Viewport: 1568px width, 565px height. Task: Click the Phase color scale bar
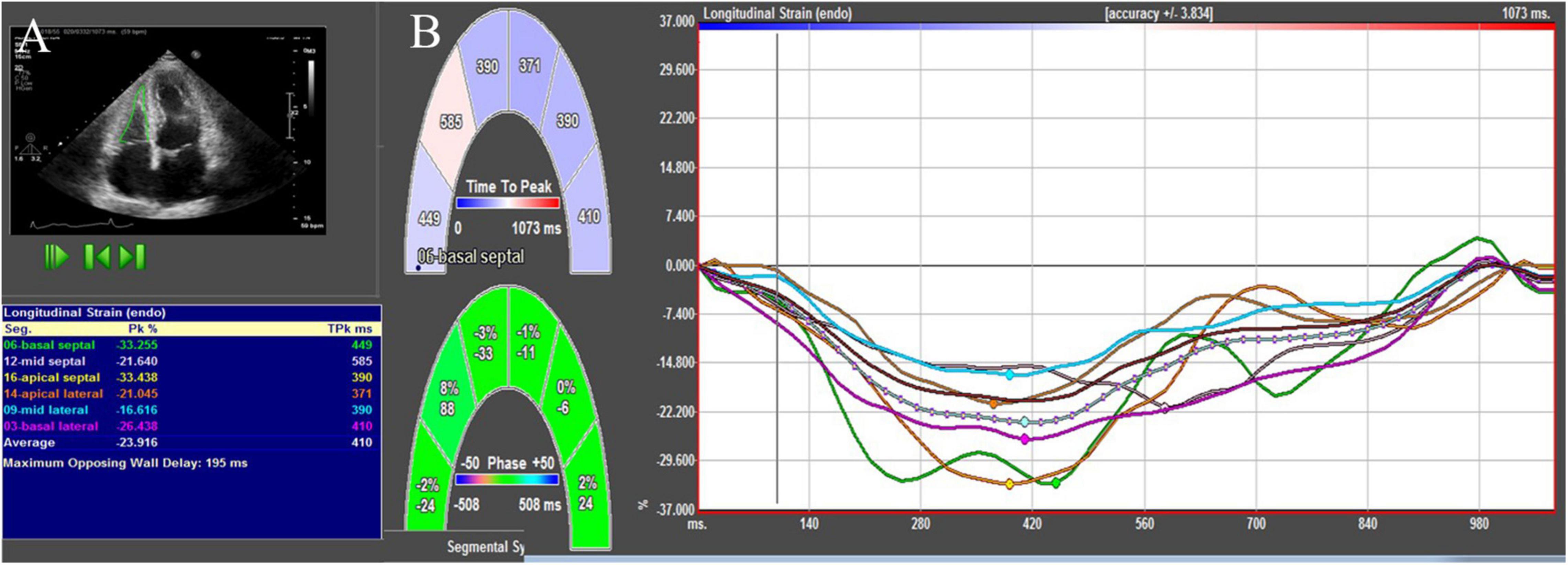coord(507,479)
